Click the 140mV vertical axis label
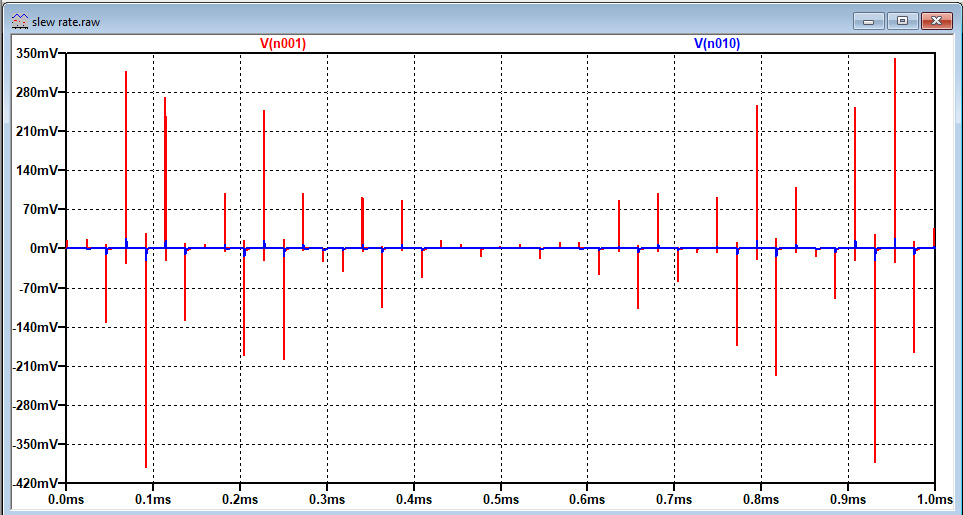This screenshot has height=515, width=963. click(37, 171)
